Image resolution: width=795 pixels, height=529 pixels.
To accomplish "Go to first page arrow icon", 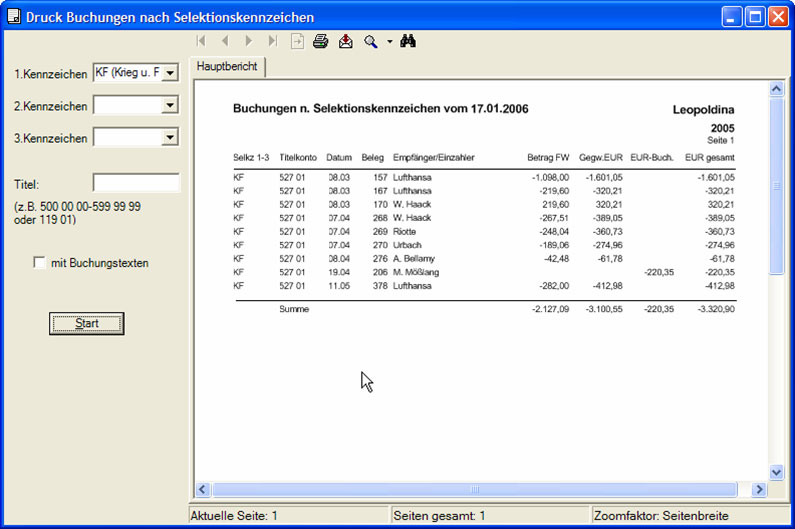I will (x=202, y=41).
